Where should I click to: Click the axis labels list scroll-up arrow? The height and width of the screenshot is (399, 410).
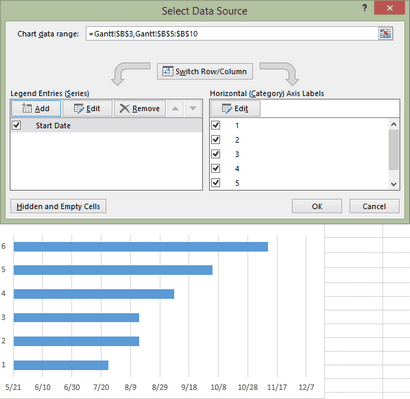tap(394, 124)
